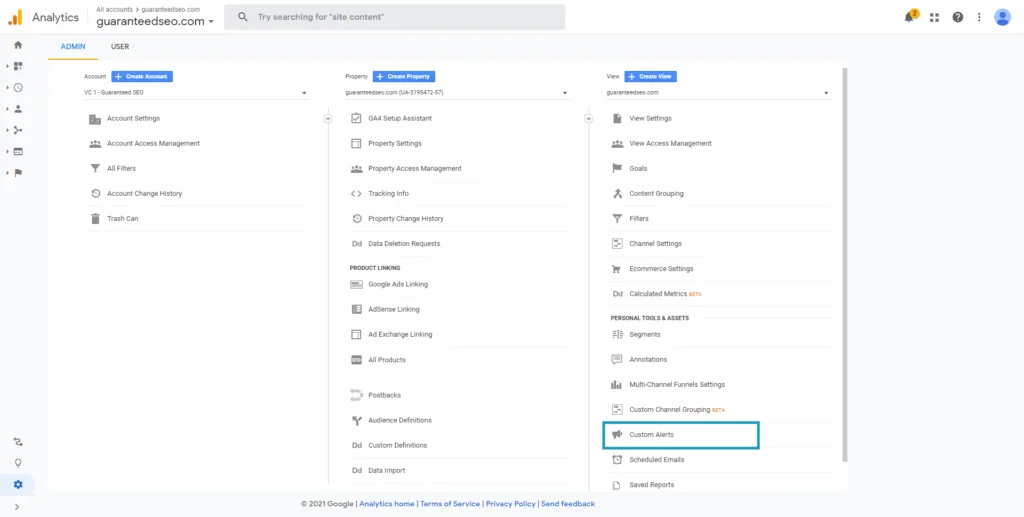This screenshot has height=517, width=1024.
Task: Select the ADMIN tab
Action: (x=73, y=47)
